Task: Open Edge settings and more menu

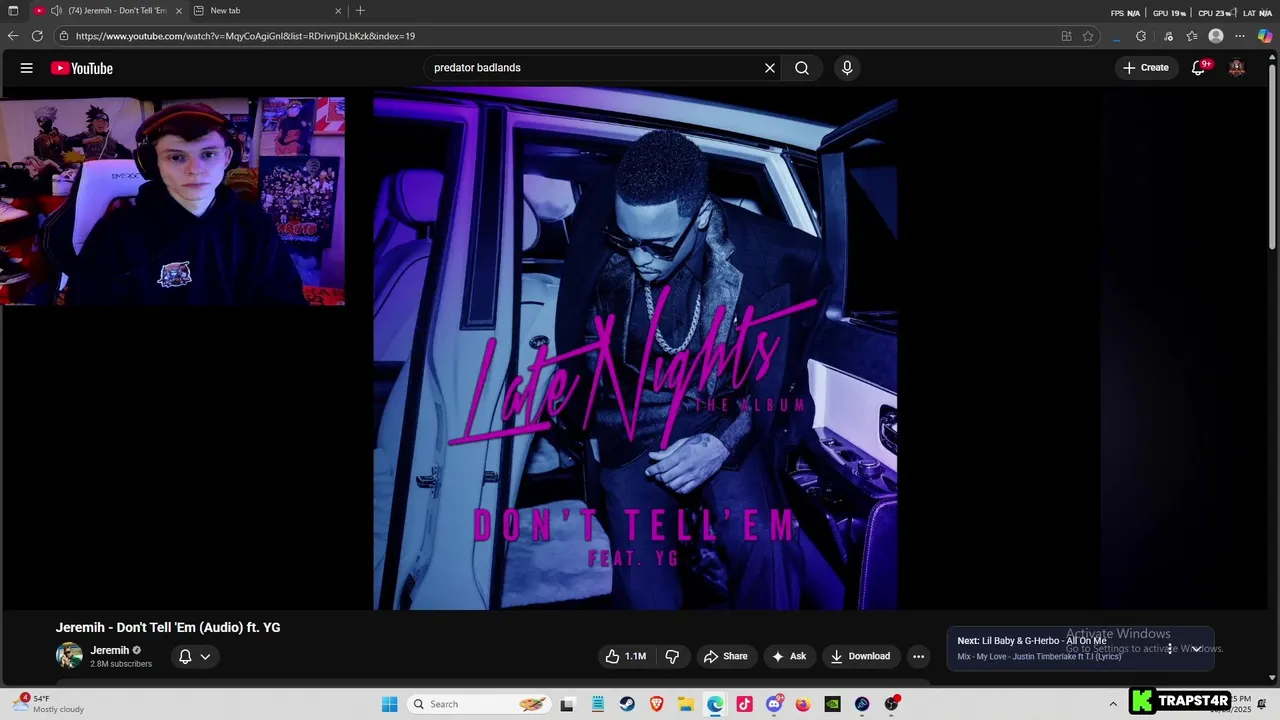Action: (1240, 36)
